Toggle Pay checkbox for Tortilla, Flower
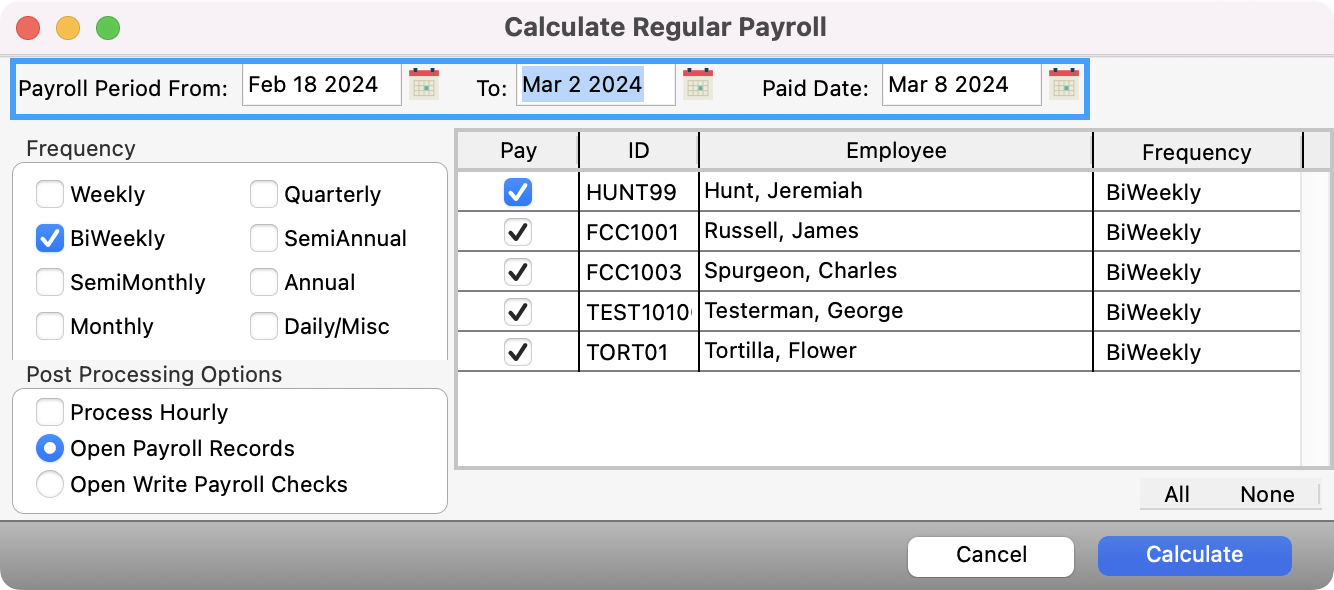1334x590 pixels. coord(518,352)
